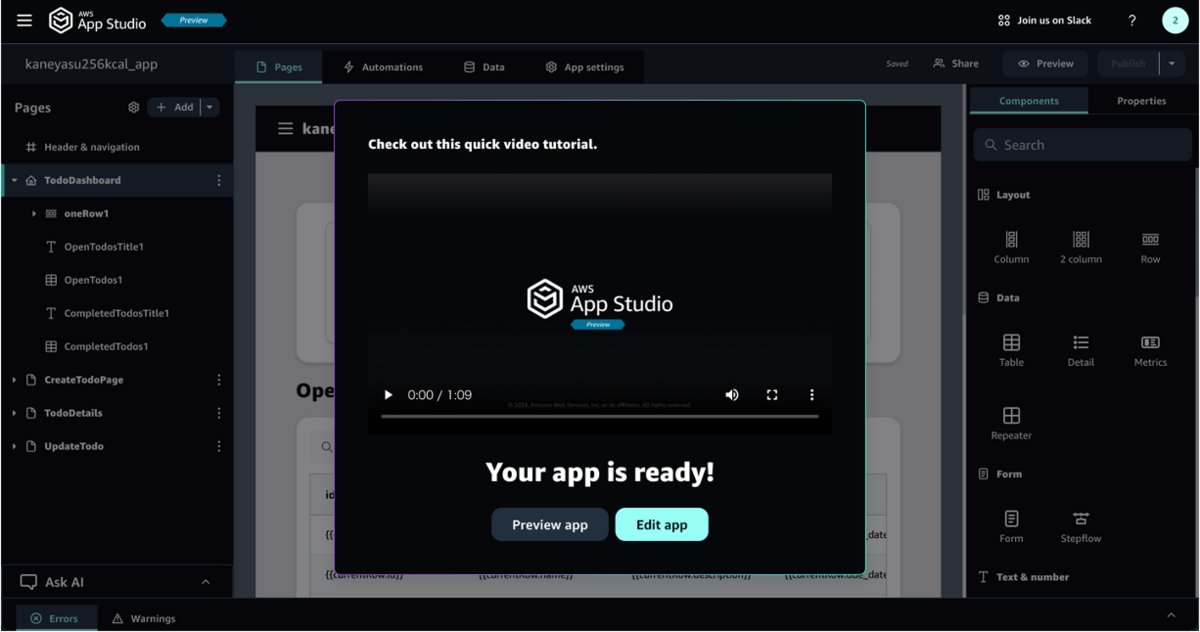Add the Detail data component
Image resolution: width=1200 pixels, height=632 pixels.
click(1081, 350)
